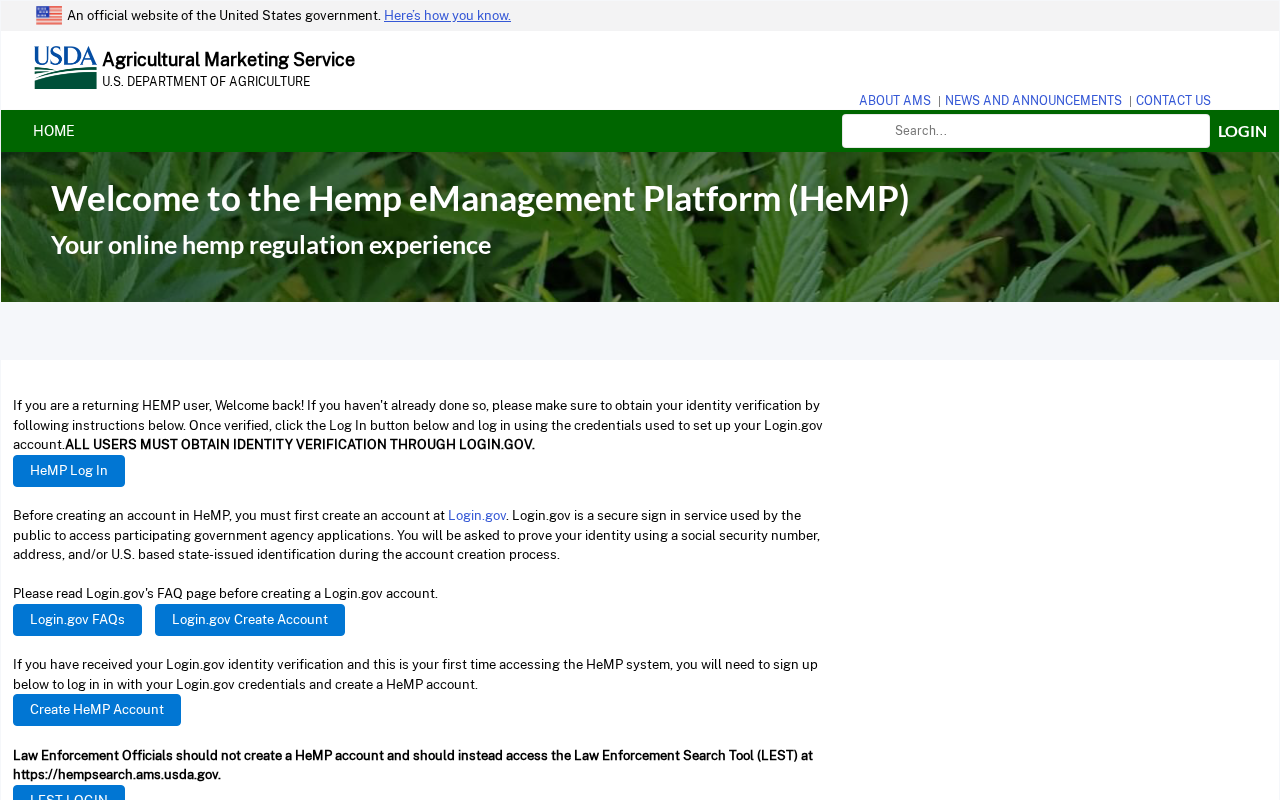This screenshot has width=1280, height=800.
Task: Click "An official website of the United States government." text
Action: 224,15
